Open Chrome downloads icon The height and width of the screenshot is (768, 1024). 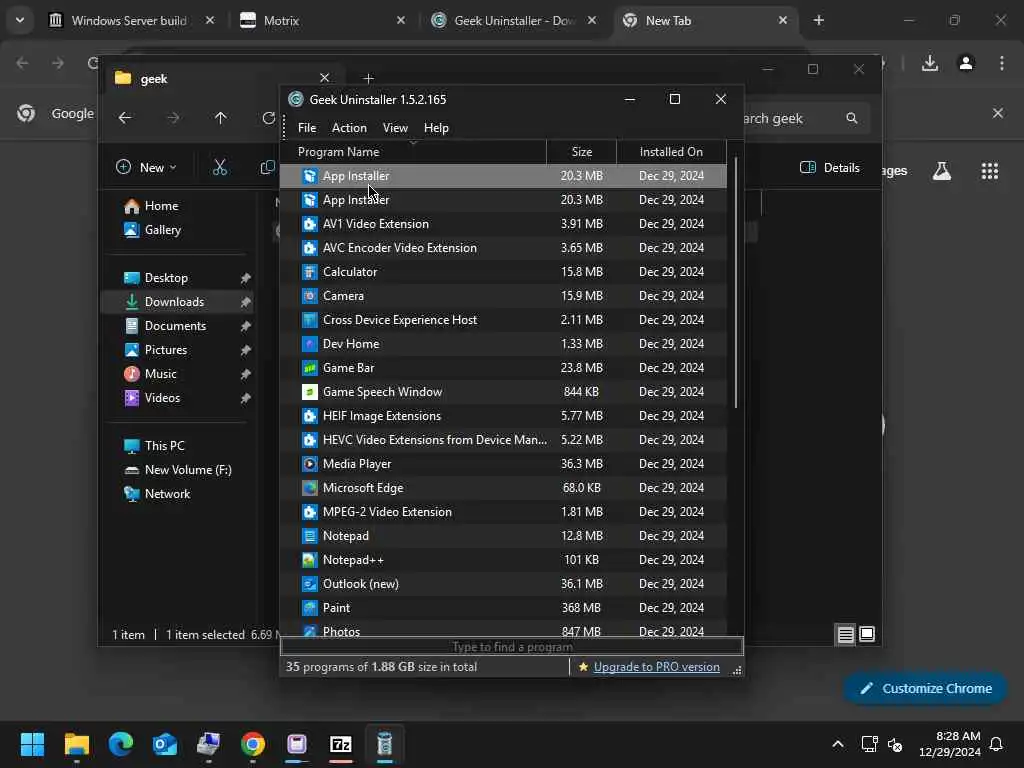pyautogui.click(x=930, y=63)
